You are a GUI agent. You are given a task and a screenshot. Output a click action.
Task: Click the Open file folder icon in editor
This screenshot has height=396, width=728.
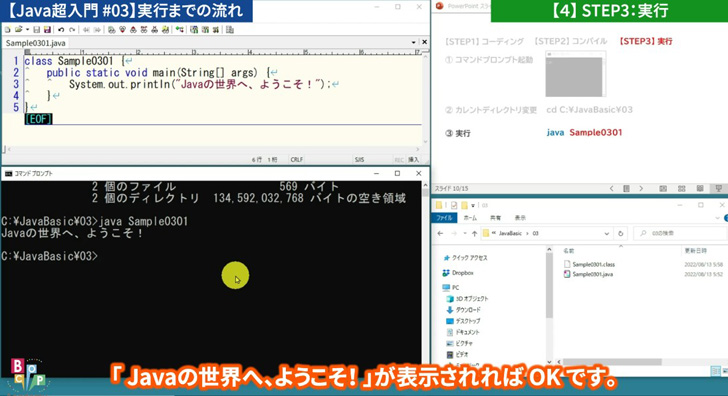click(18, 30)
